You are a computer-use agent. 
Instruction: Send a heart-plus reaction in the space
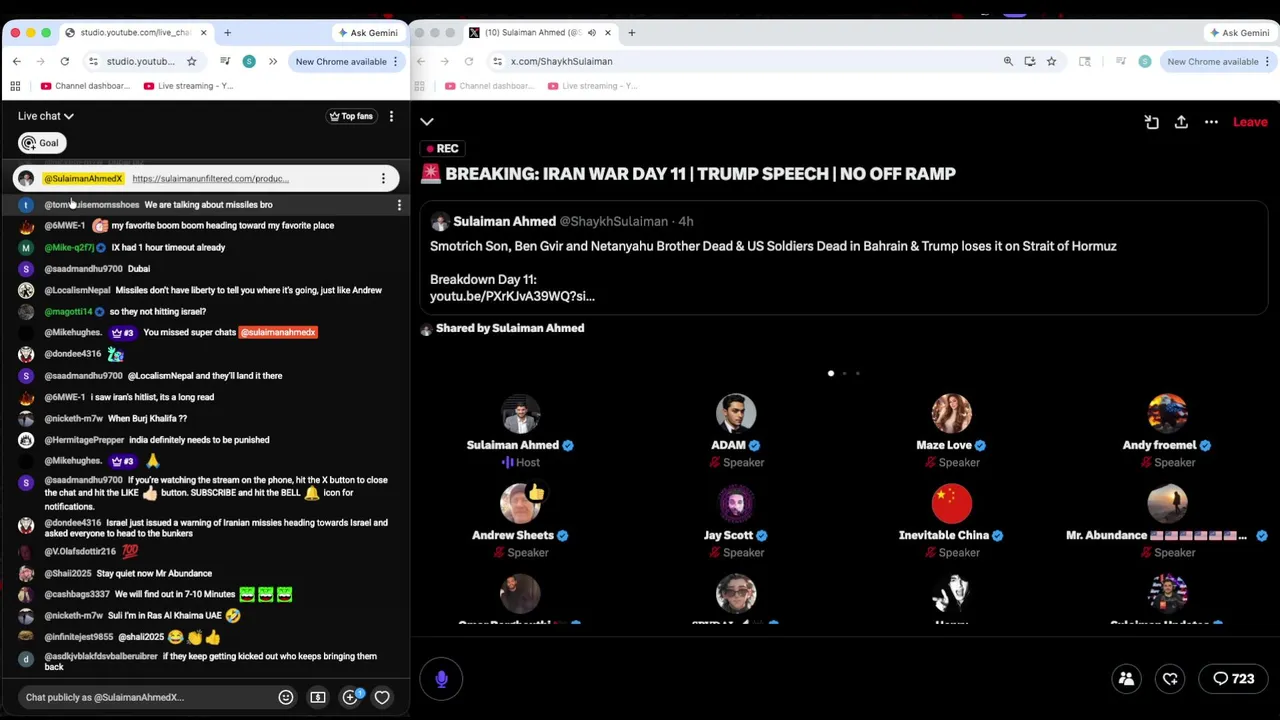point(1170,679)
